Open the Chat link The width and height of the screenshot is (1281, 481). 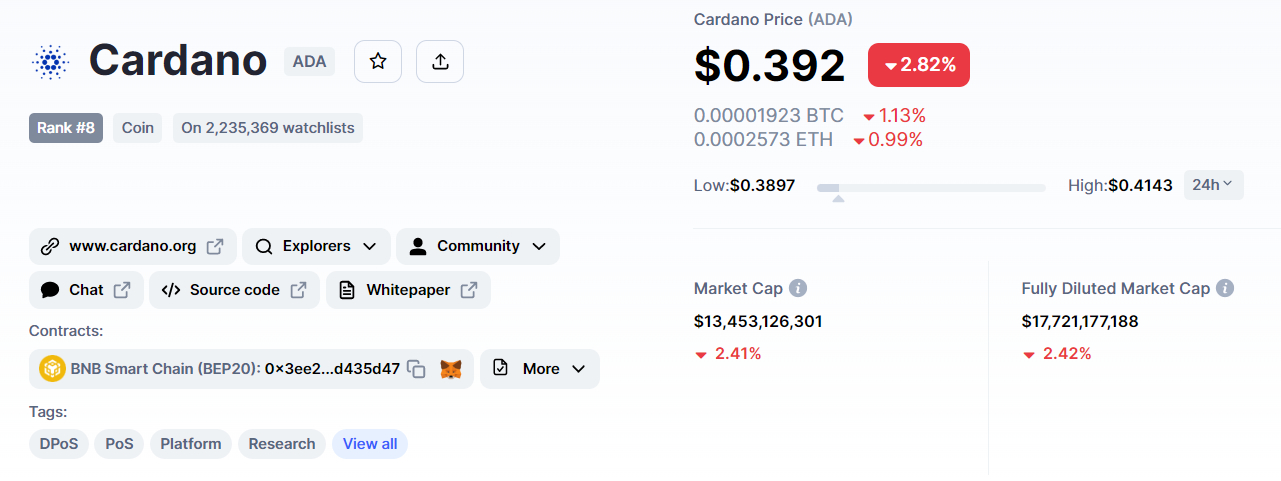click(86, 290)
